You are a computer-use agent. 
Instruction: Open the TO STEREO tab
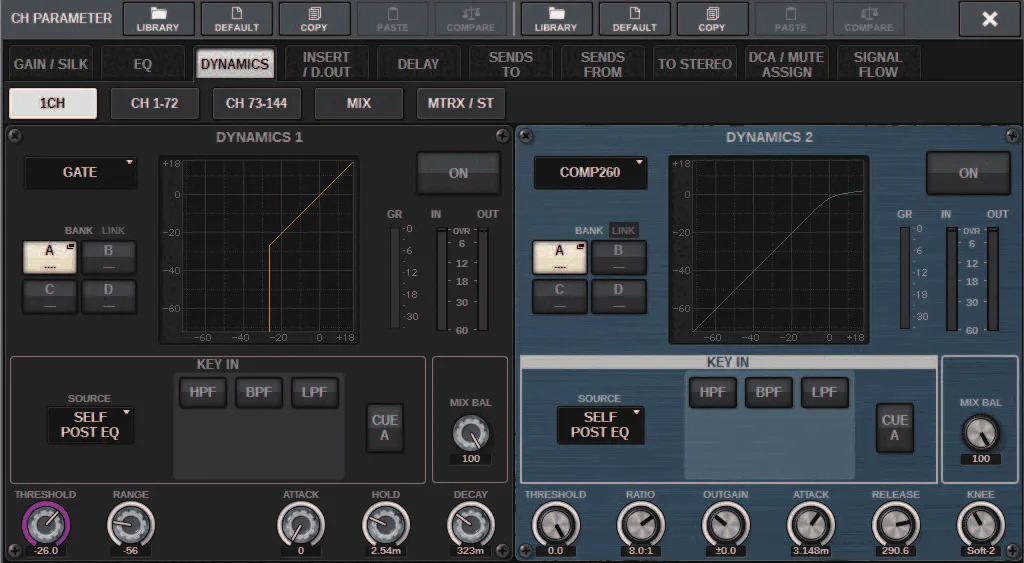click(x=695, y=64)
